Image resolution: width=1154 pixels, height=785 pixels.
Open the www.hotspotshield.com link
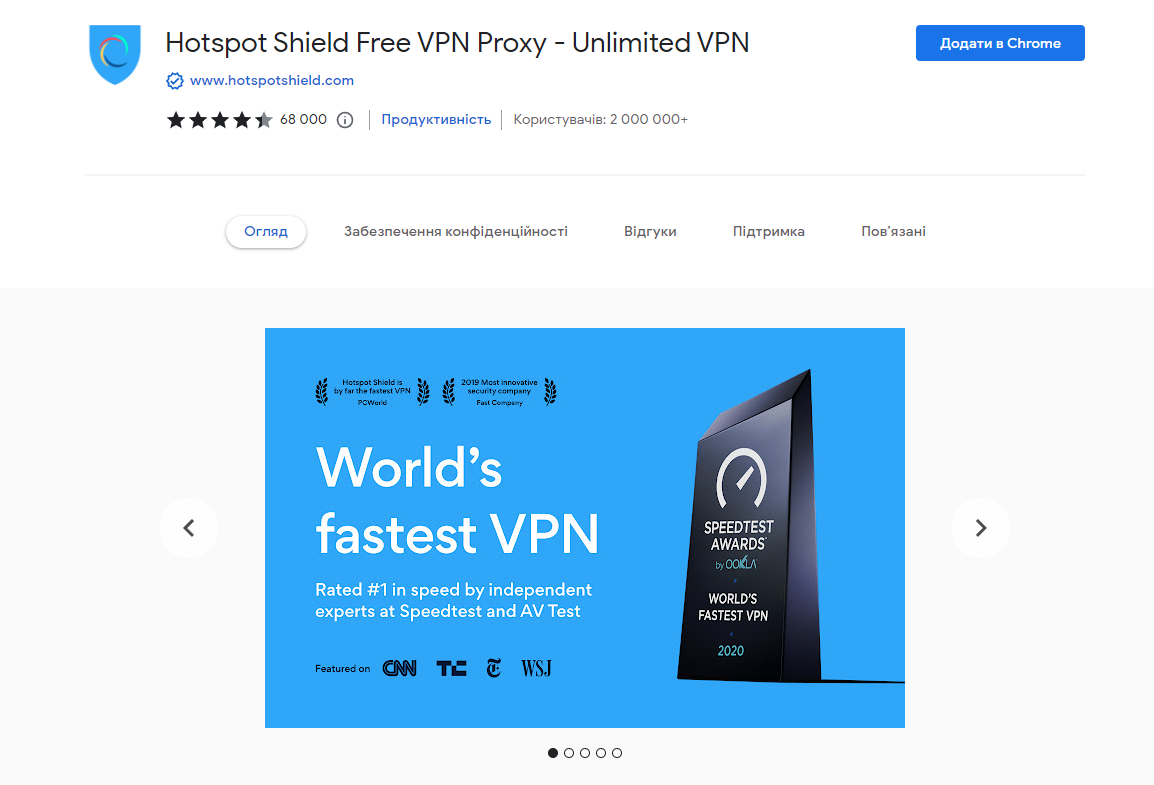pos(272,81)
